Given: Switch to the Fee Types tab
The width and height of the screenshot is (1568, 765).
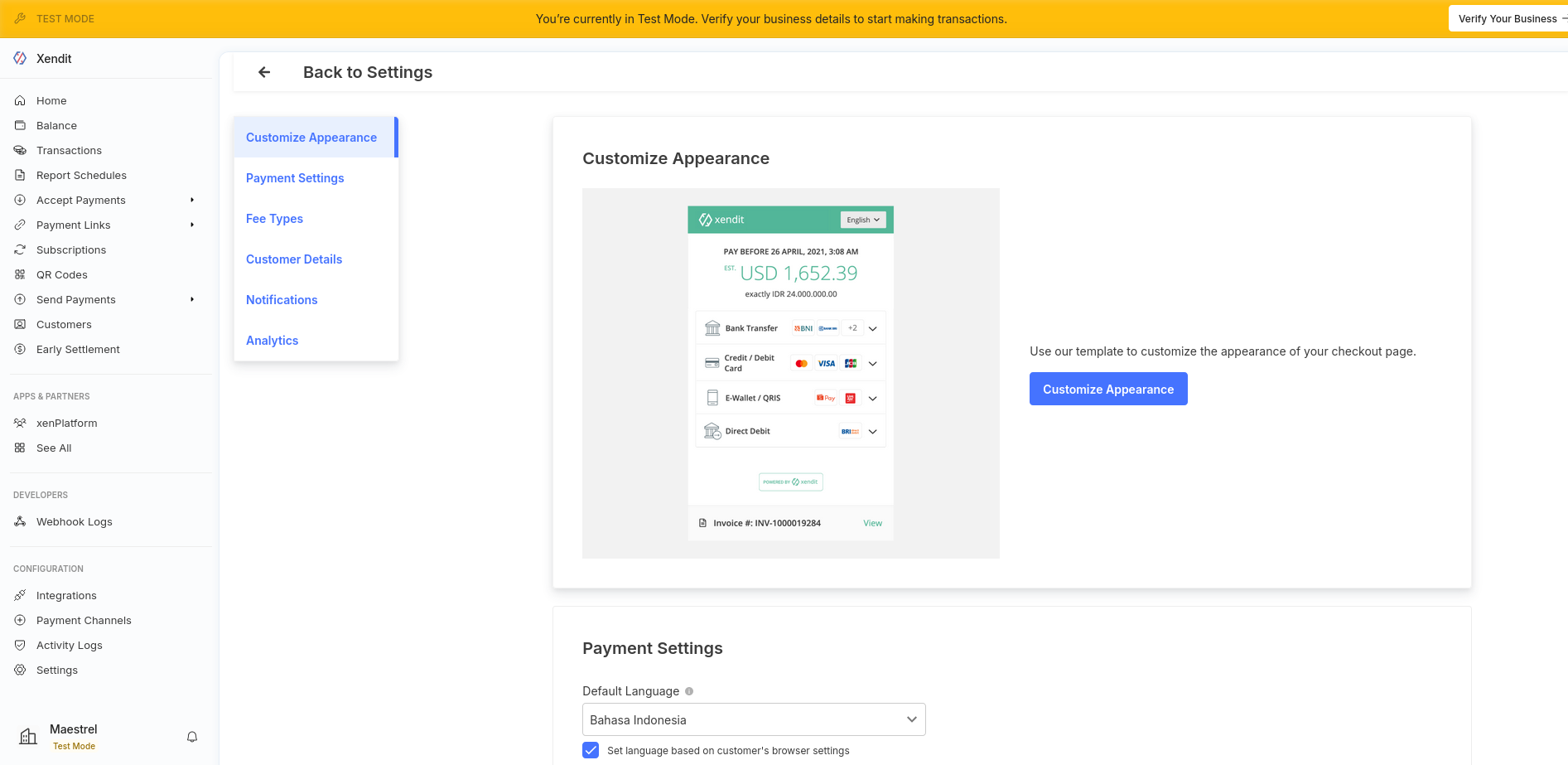Looking at the screenshot, I should (274, 219).
